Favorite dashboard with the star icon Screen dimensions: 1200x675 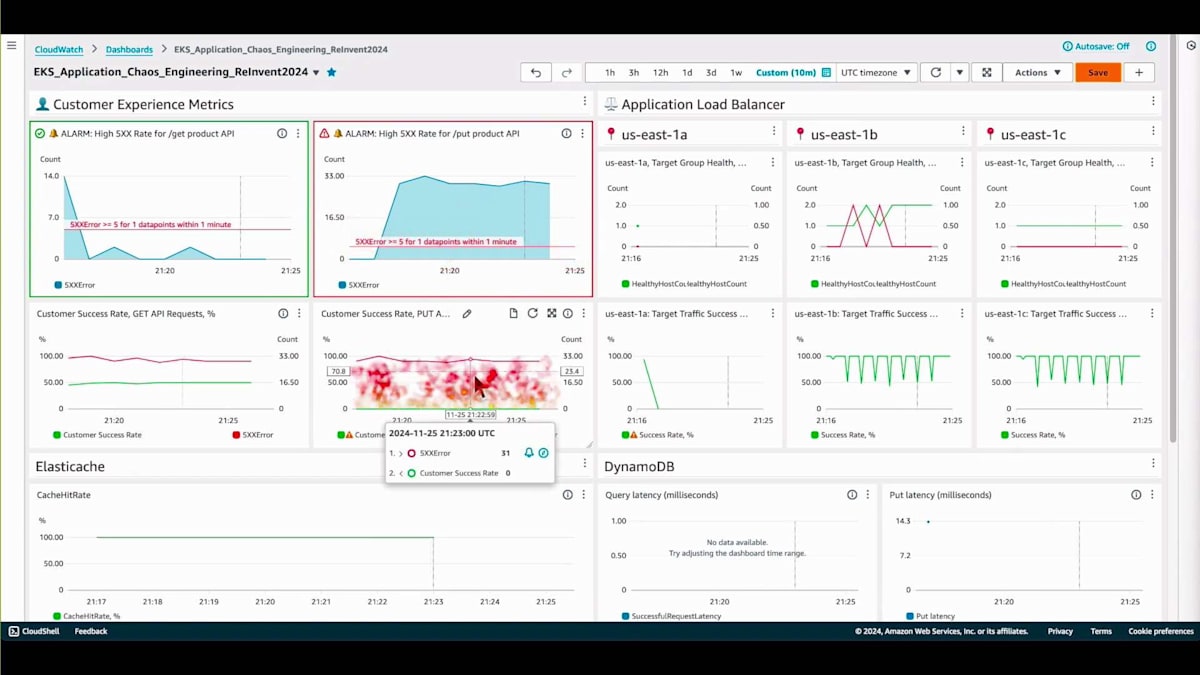(x=332, y=72)
